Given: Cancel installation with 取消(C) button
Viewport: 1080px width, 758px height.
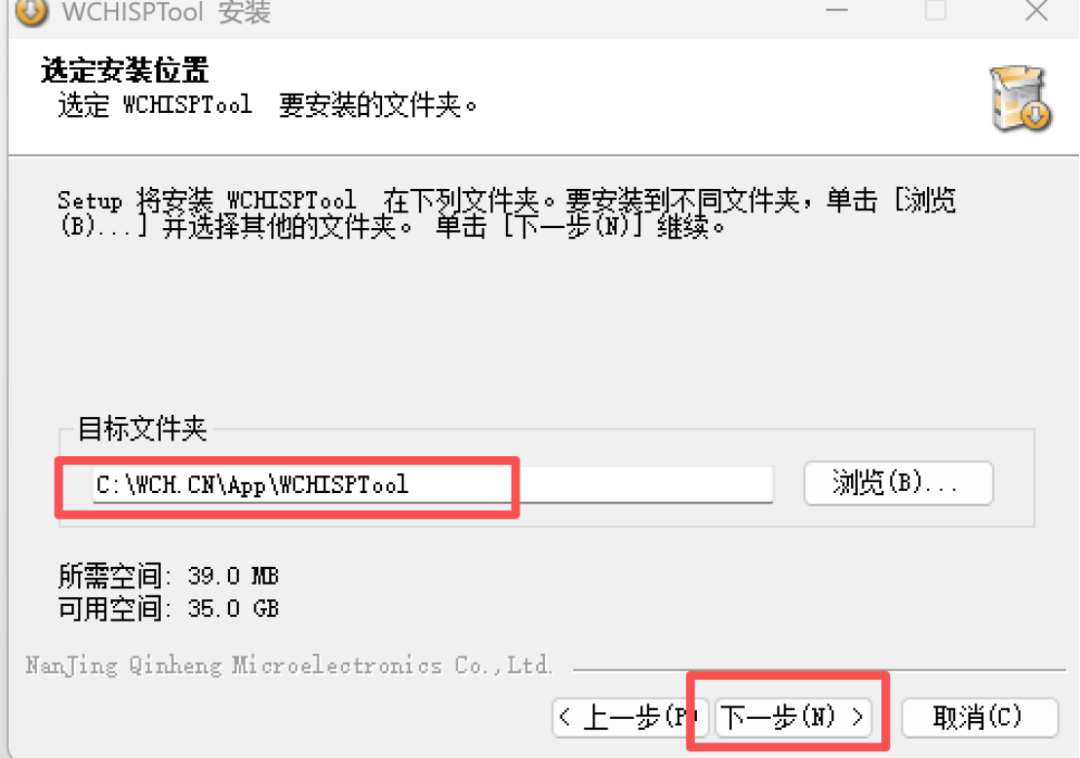Looking at the screenshot, I should (979, 717).
